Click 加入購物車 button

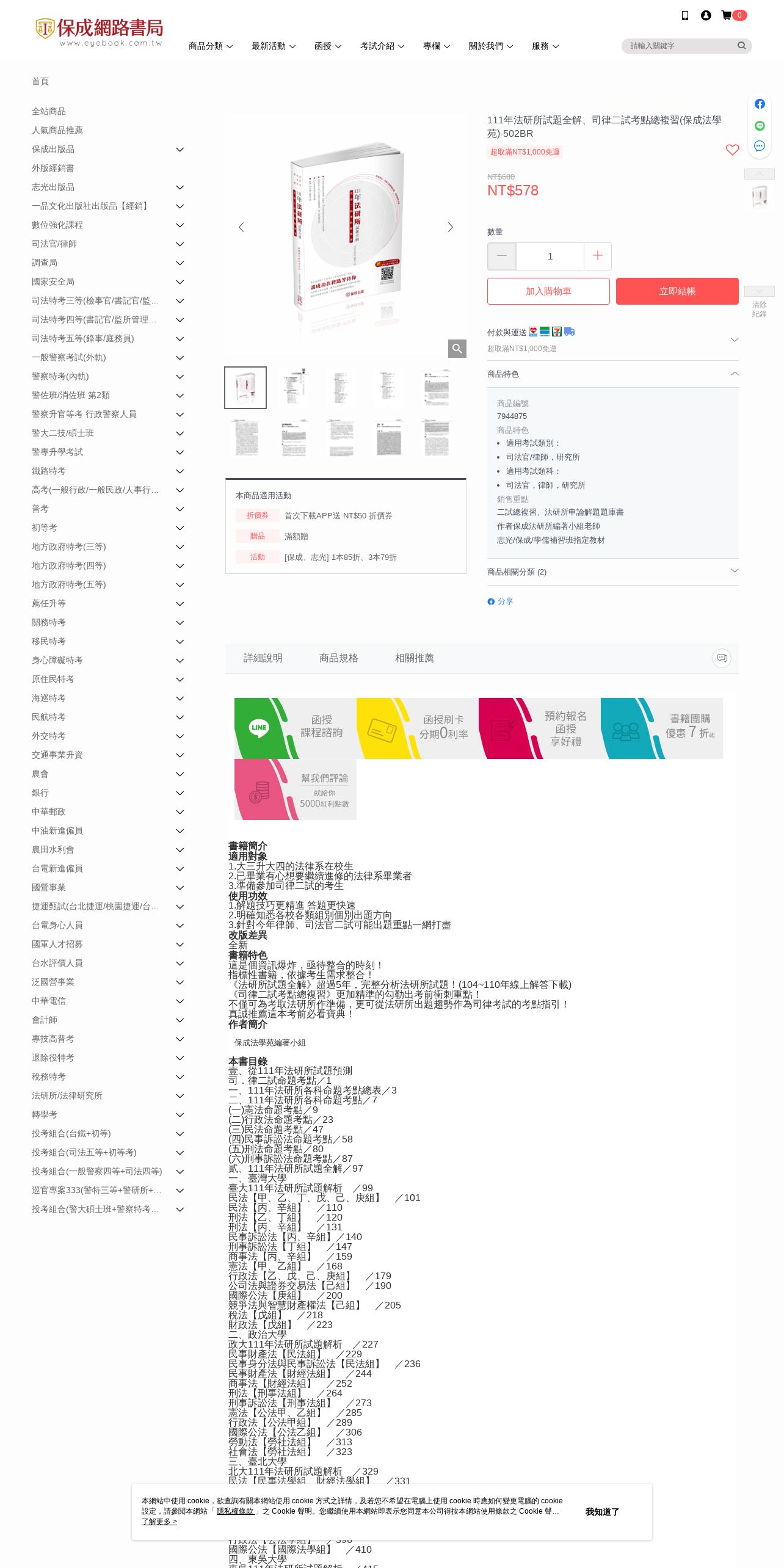click(548, 291)
